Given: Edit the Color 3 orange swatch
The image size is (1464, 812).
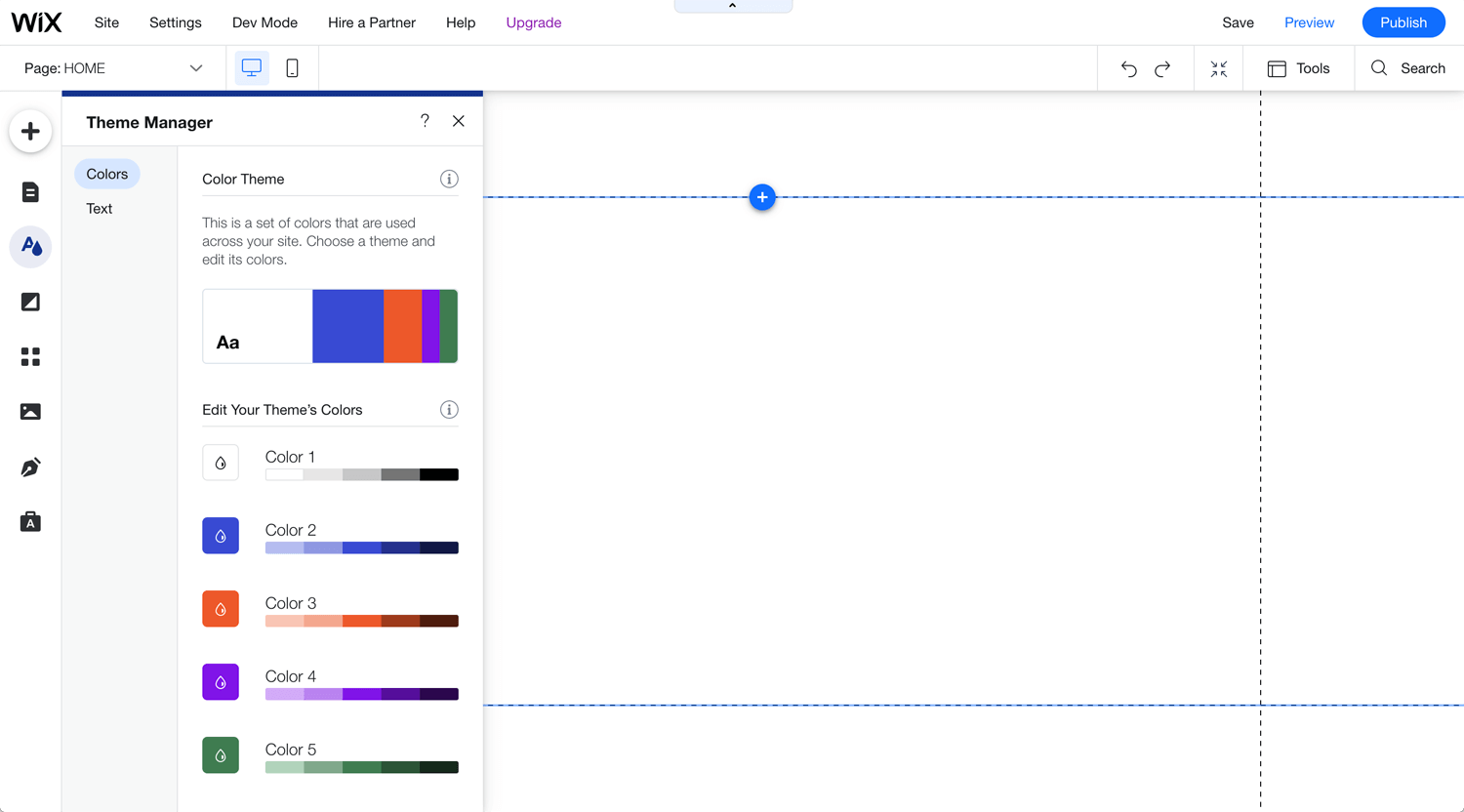Looking at the screenshot, I should click(221, 609).
